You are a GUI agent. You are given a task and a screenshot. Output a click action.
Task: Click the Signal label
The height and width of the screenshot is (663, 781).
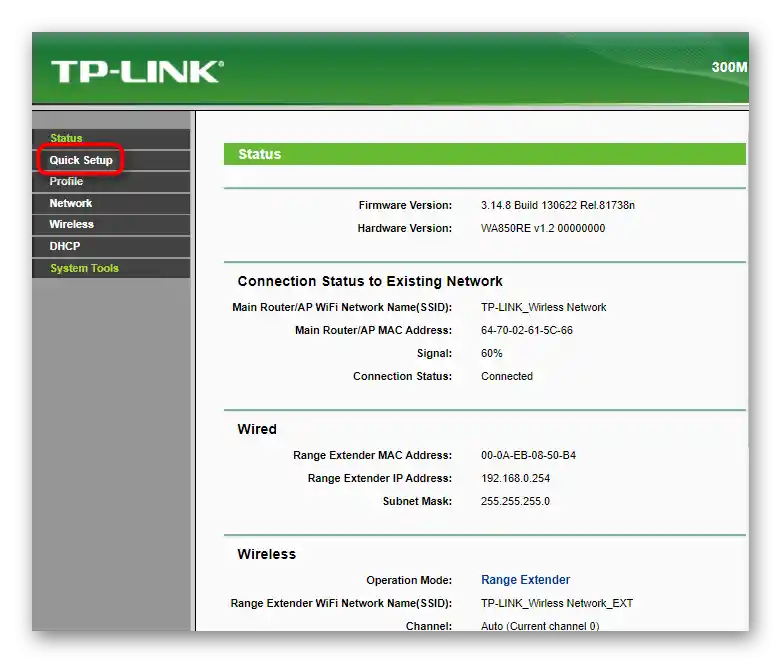(x=434, y=353)
